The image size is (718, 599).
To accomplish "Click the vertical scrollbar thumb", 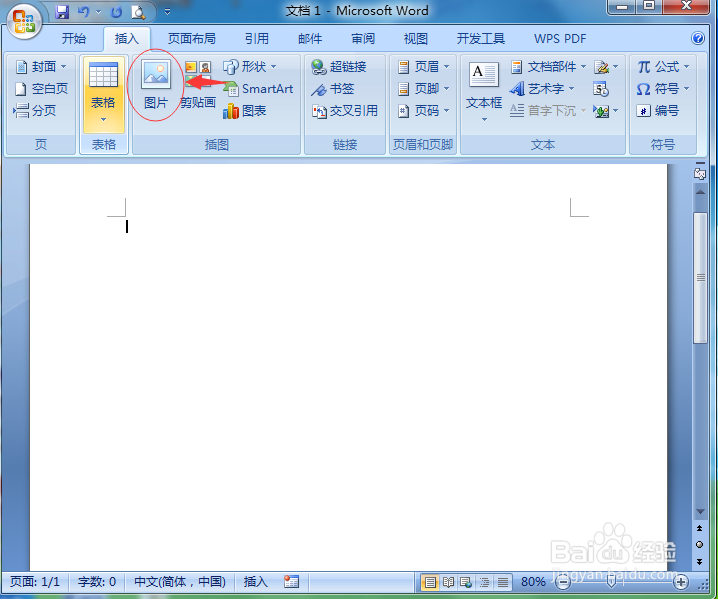I will pyautogui.click(x=700, y=278).
